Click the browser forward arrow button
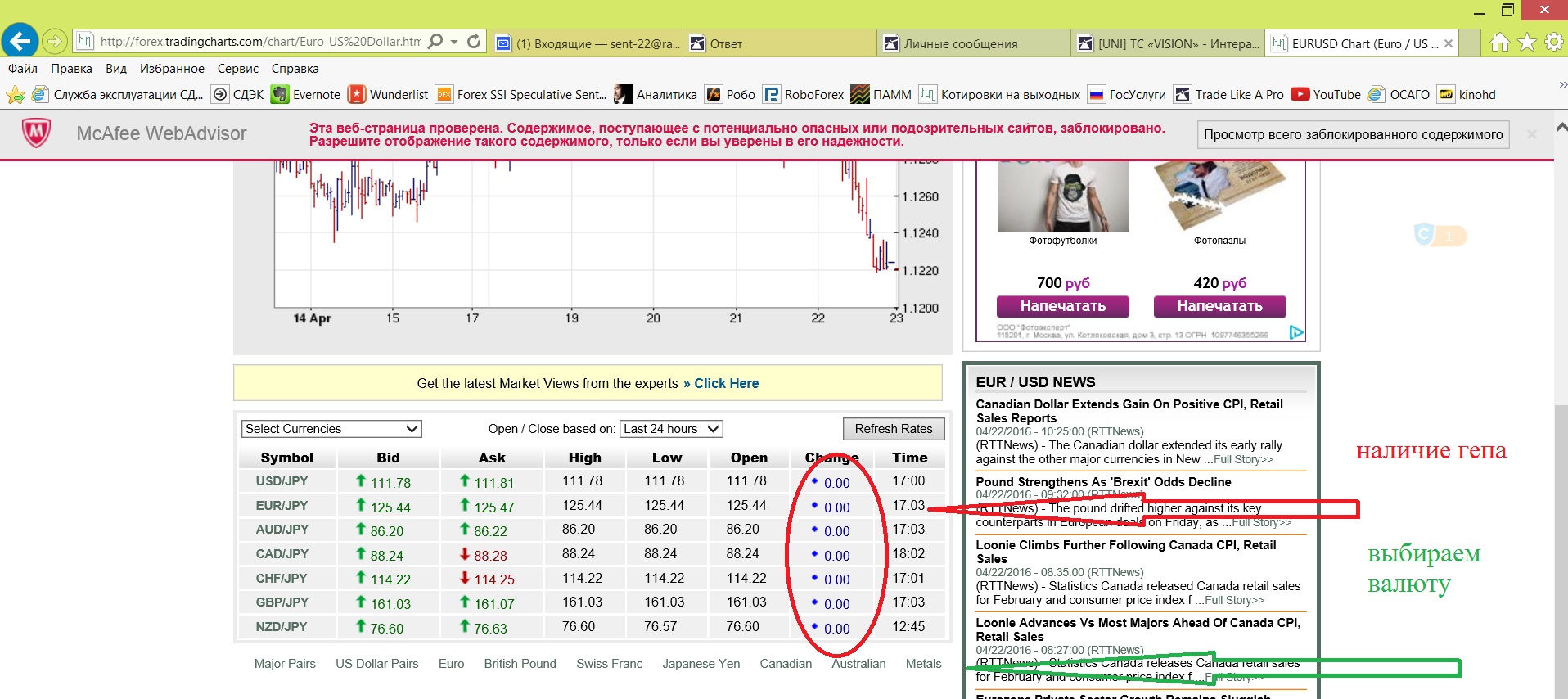Viewport: 1568px width, 699px height. [x=55, y=41]
